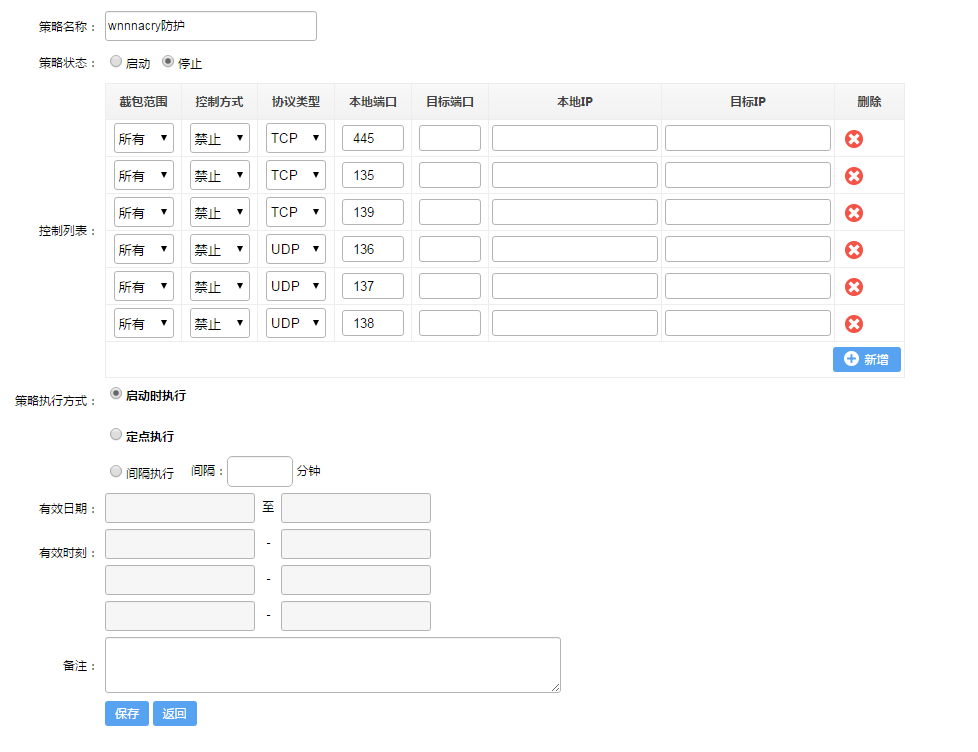Delete the UDP port 138 rule
The width and height of the screenshot is (978, 752).
(854, 324)
